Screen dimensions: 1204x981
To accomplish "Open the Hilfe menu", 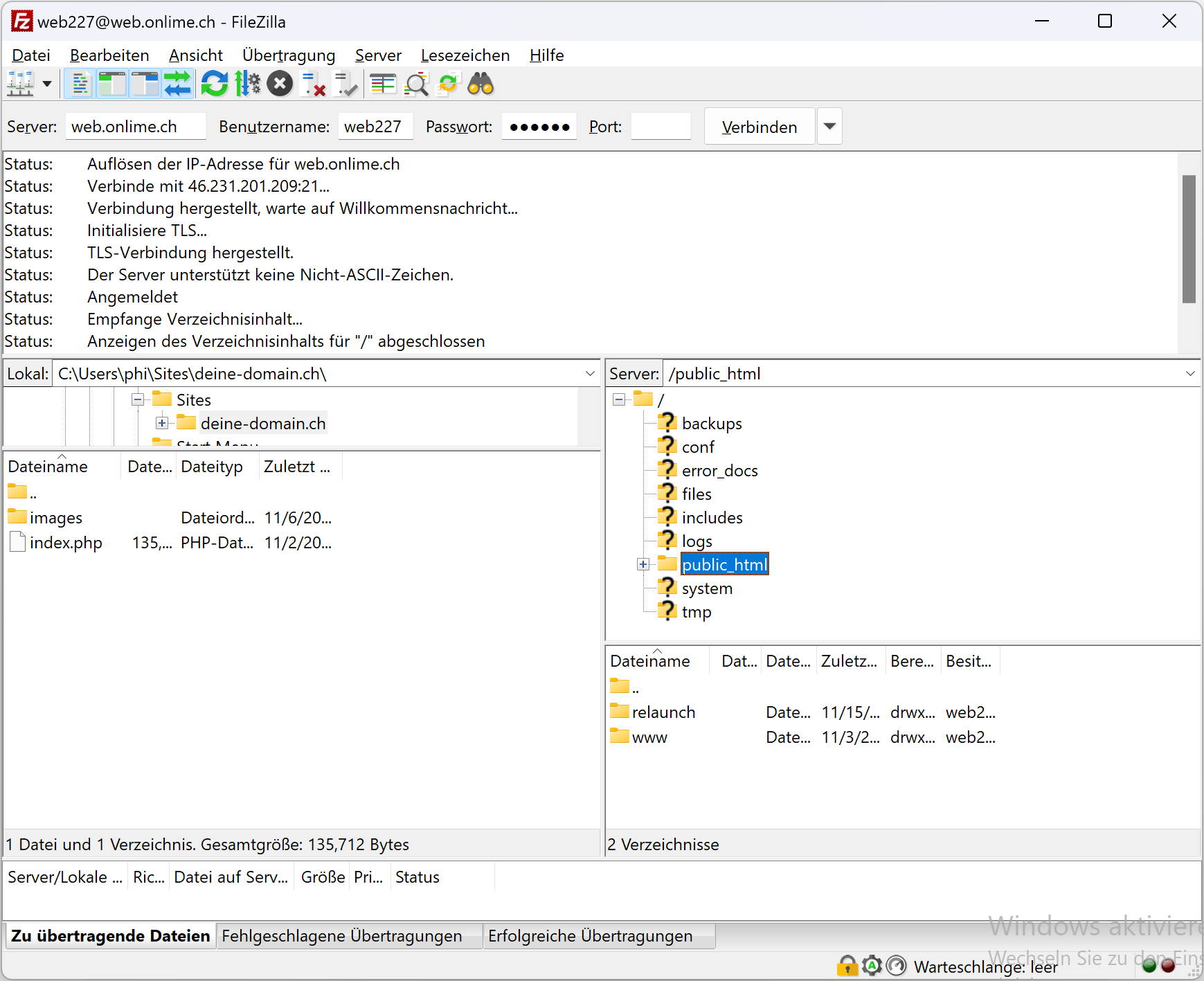I will [x=547, y=55].
